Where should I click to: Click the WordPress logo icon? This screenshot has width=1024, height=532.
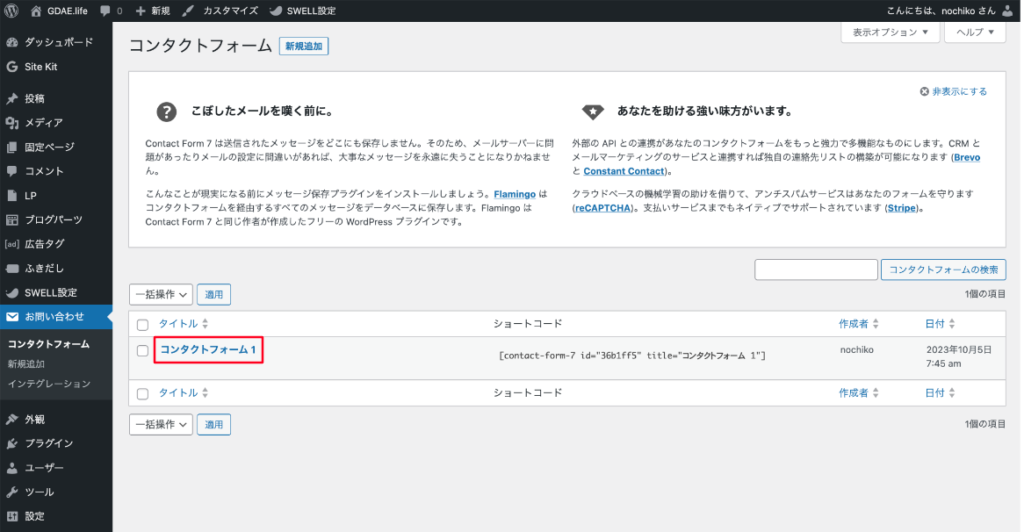(x=12, y=10)
